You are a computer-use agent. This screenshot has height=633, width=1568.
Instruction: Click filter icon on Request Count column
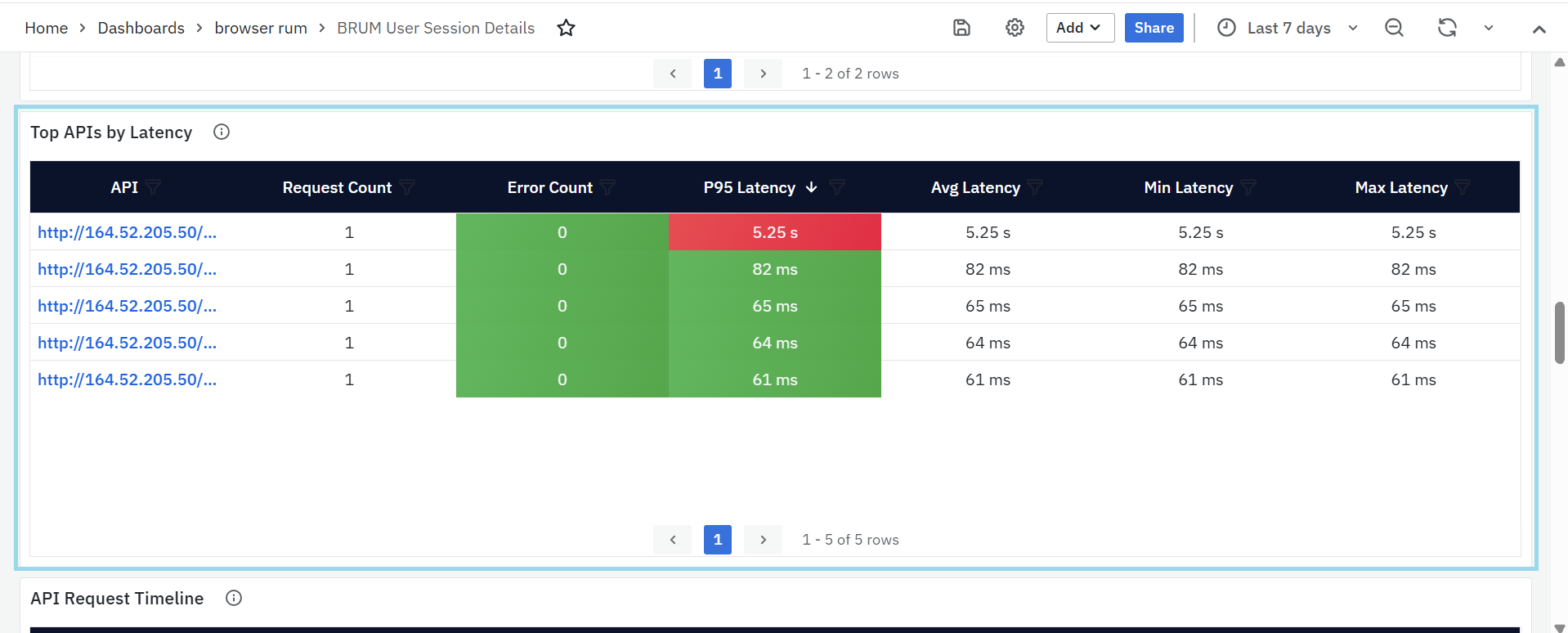(407, 187)
